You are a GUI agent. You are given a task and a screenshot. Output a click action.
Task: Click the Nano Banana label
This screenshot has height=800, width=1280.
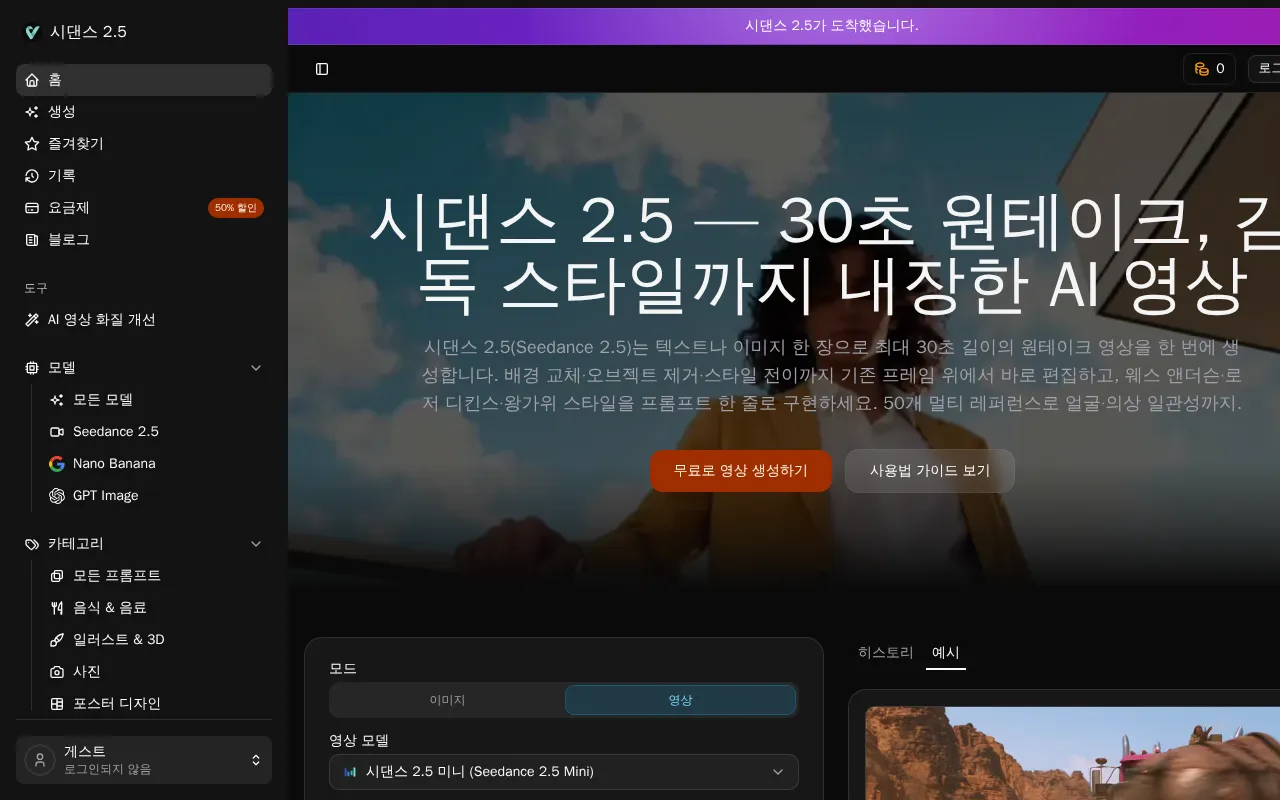(114, 464)
